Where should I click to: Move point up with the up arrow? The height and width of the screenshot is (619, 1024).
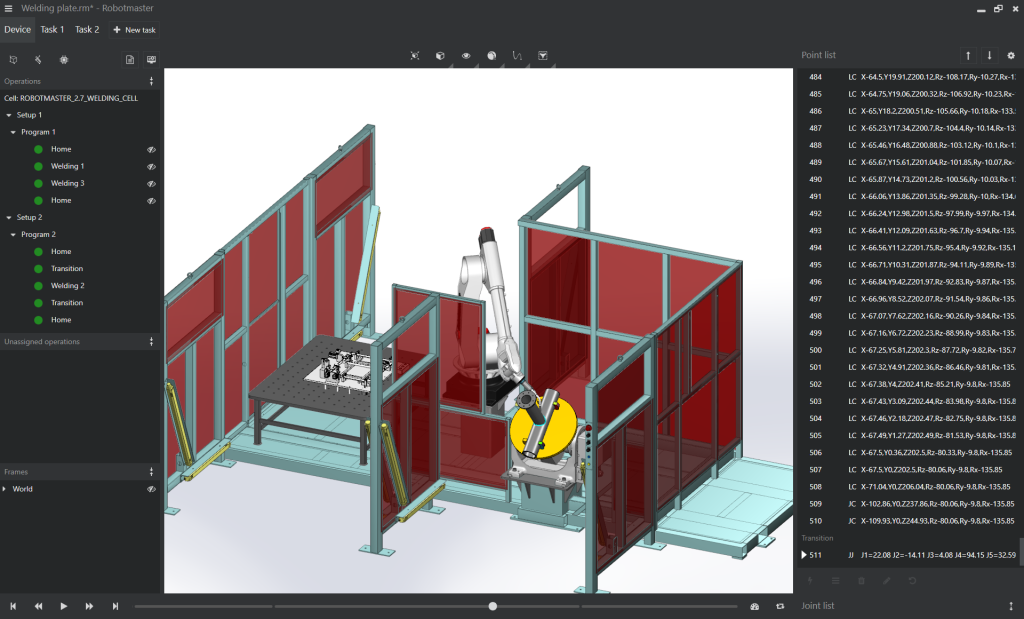[x=968, y=56]
